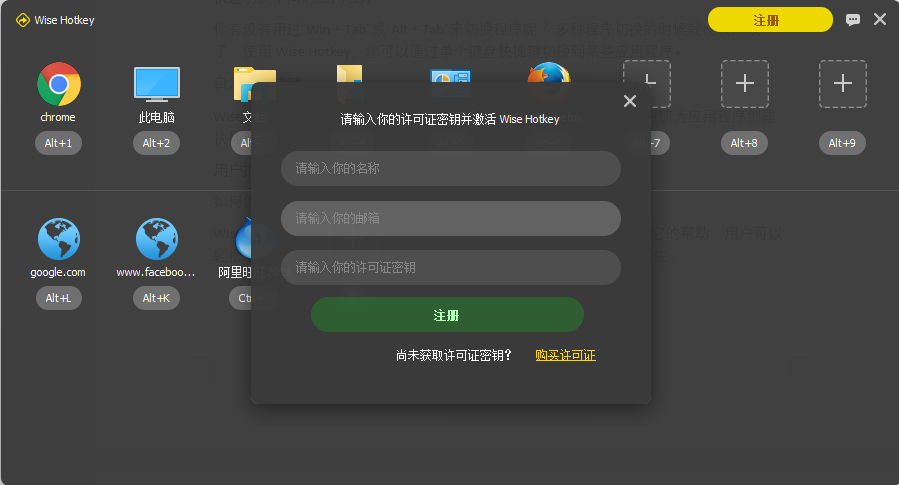Click the yellow 注册 button at top
The height and width of the screenshot is (485, 899).
coord(770,20)
